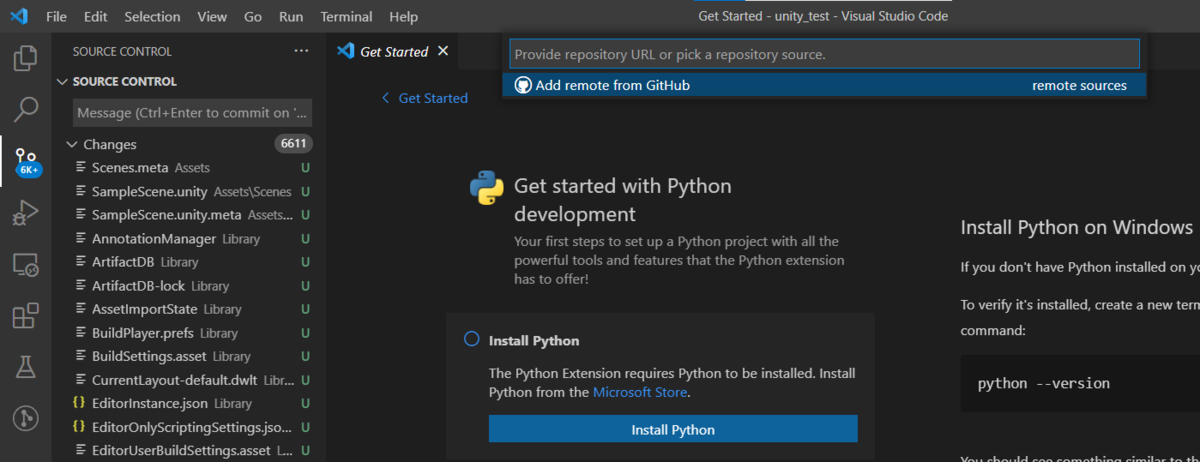The width and height of the screenshot is (1200, 462).
Task: Open the View menu
Action: click(x=212, y=17)
